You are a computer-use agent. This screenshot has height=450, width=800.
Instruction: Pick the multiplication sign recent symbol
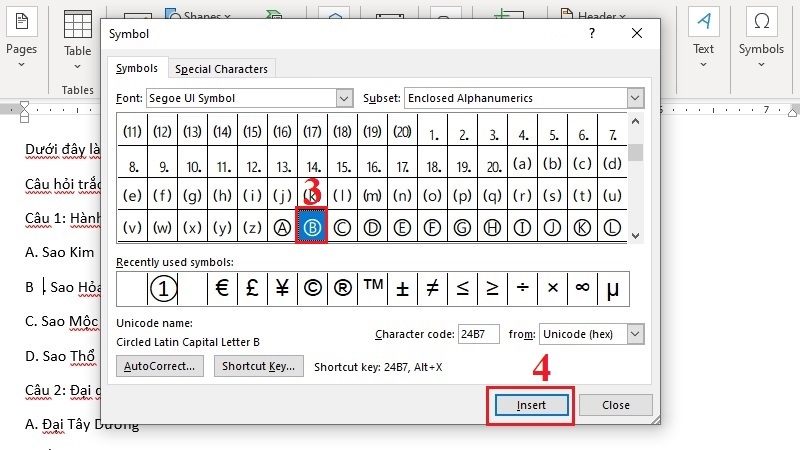pyautogui.click(x=553, y=289)
